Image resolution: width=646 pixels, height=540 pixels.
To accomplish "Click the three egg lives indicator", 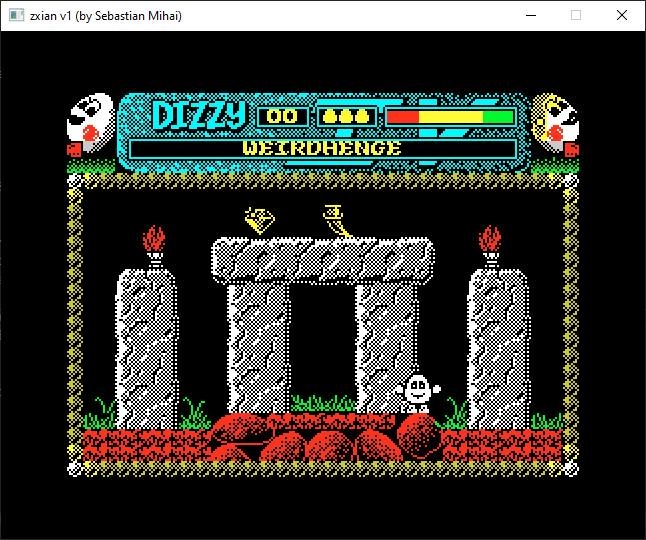I will 346,117.
